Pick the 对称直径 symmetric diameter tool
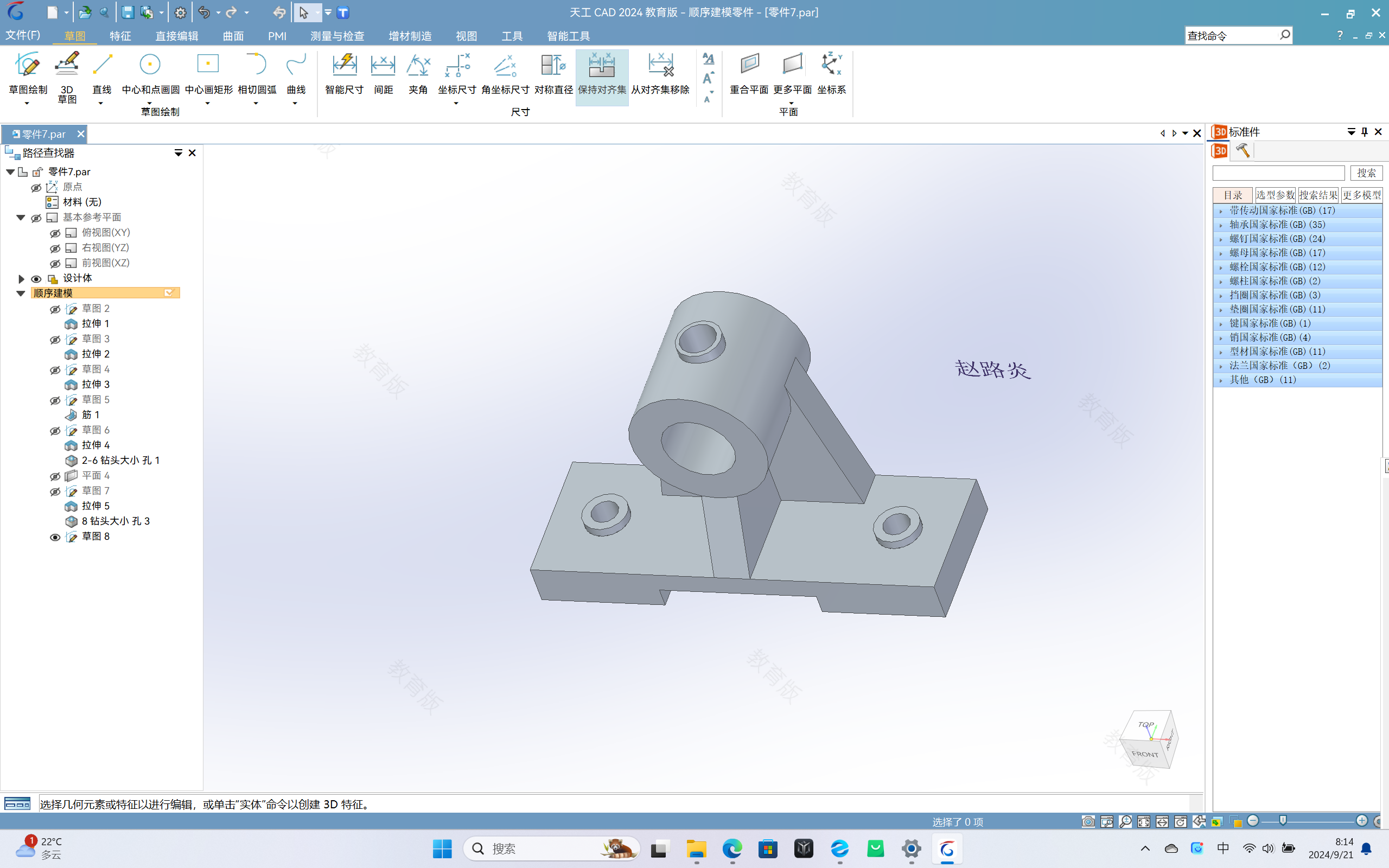The height and width of the screenshot is (868, 1389). pos(553,73)
